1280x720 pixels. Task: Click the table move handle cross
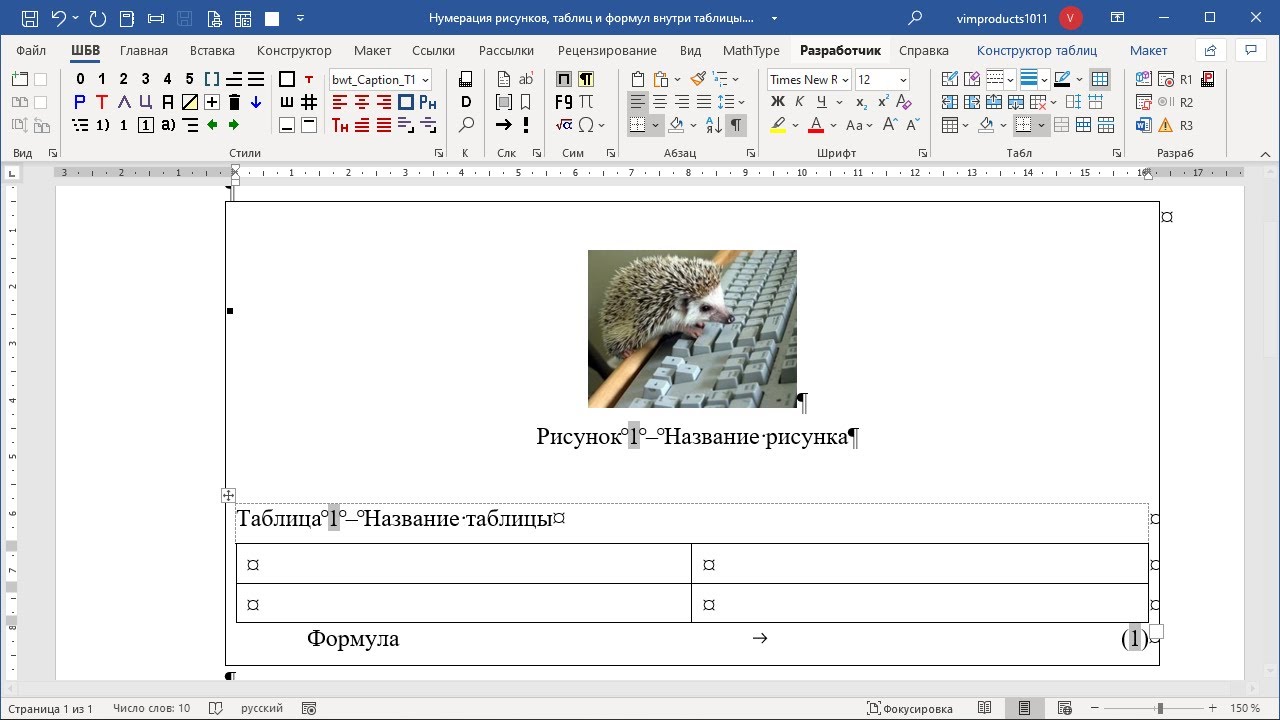pos(229,495)
